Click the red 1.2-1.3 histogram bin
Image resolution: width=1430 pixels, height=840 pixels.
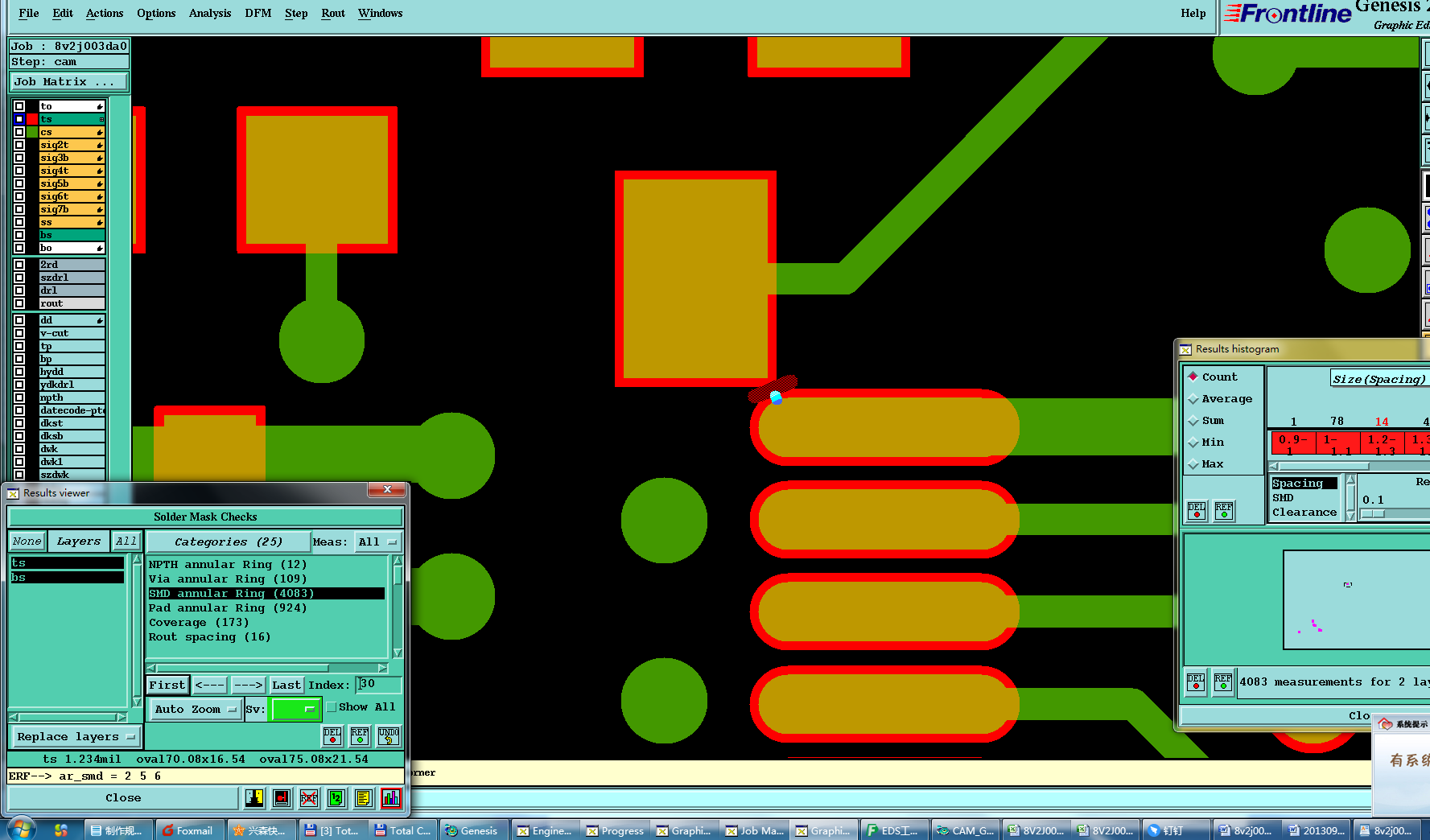[x=1382, y=444]
